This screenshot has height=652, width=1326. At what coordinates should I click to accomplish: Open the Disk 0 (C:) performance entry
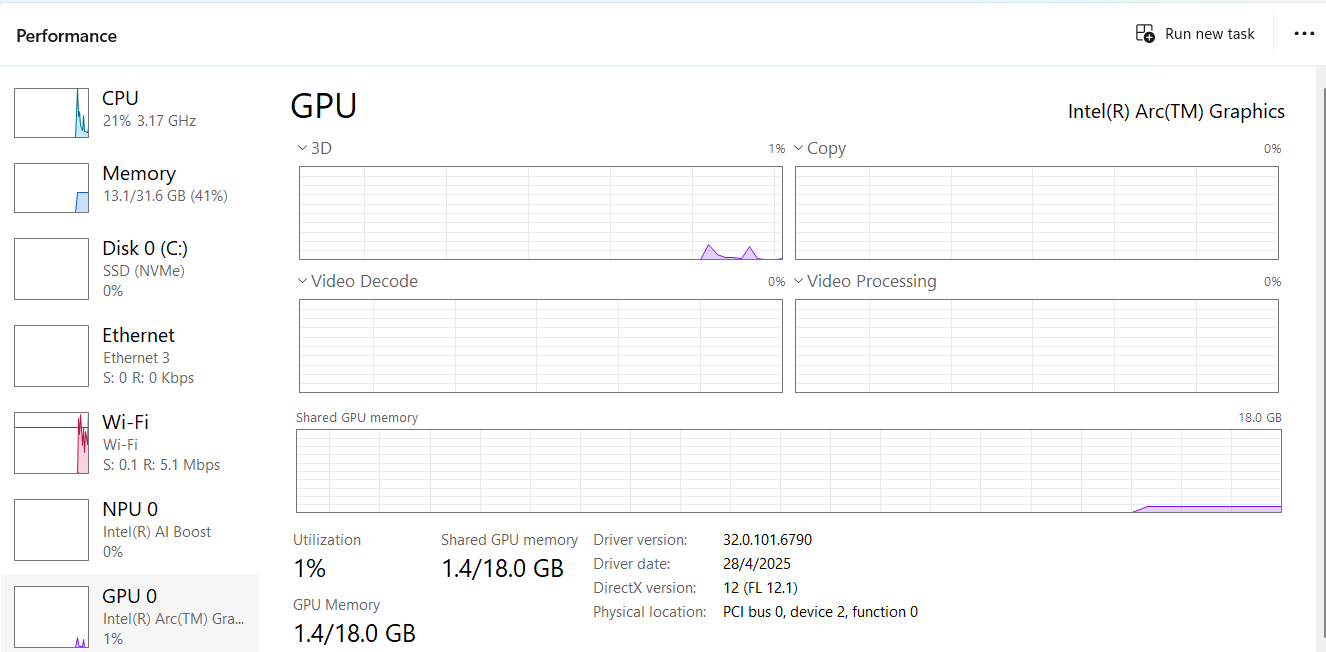click(130, 269)
